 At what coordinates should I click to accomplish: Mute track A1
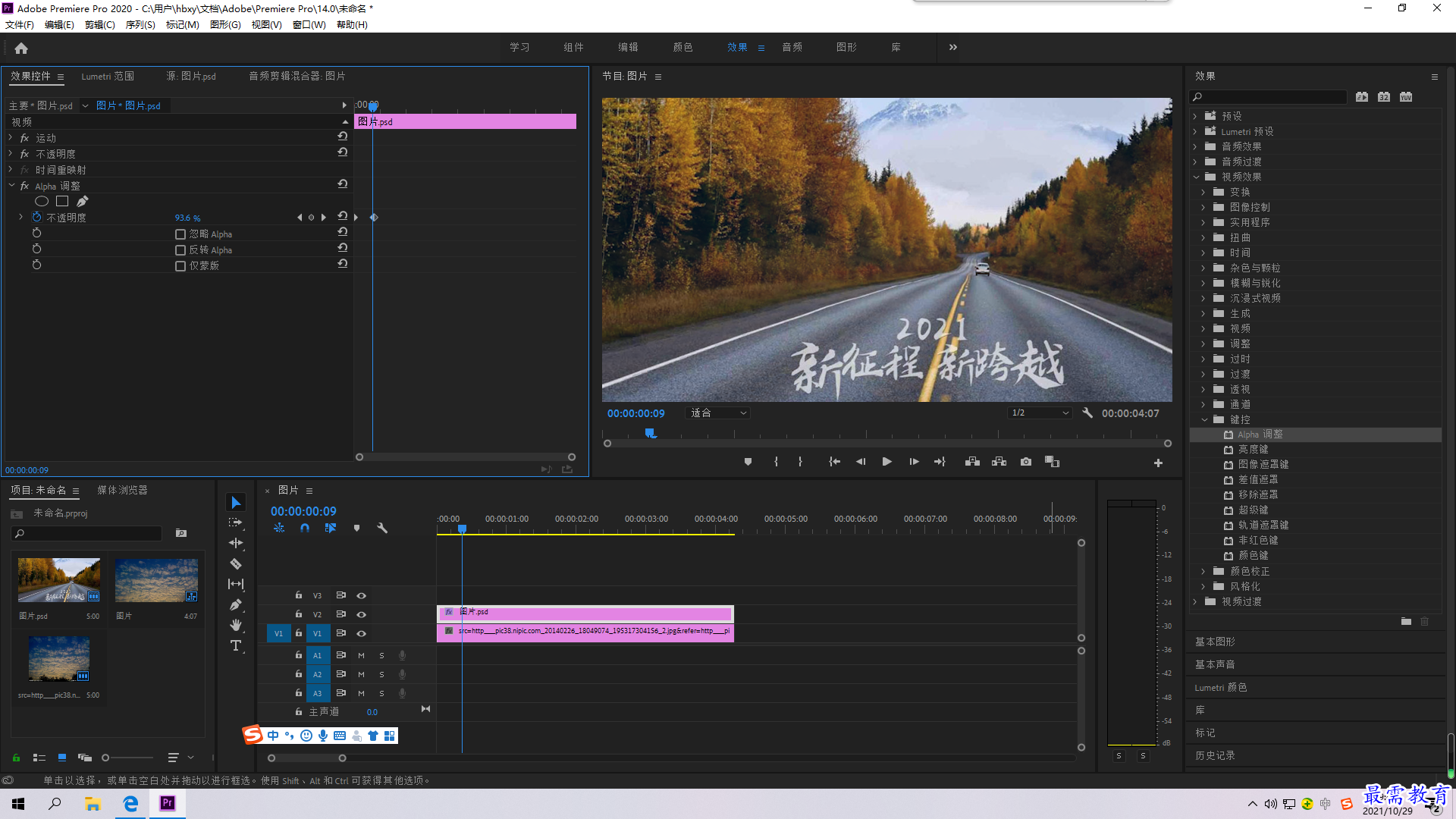pos(361,655)
